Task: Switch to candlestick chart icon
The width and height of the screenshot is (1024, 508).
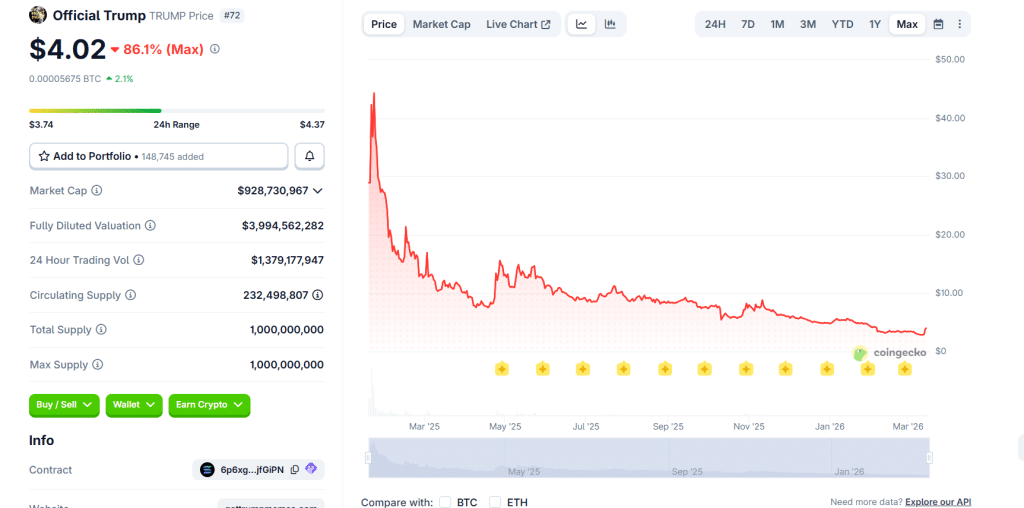Action: click(610, 24)
